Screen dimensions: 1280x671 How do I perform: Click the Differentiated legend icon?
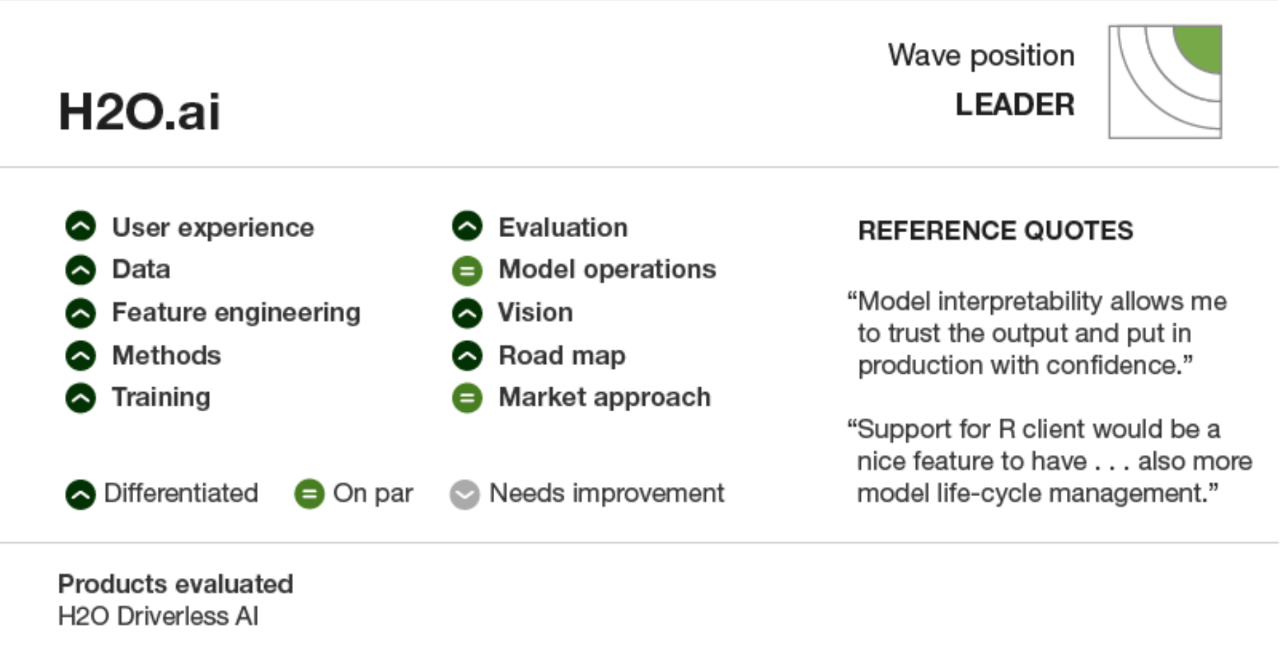(81, 494)
